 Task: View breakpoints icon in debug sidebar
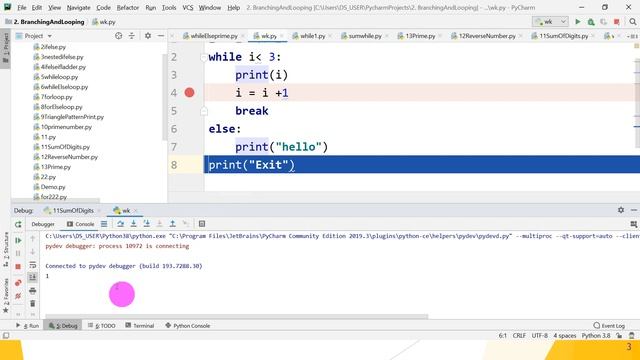coord(18,283)
